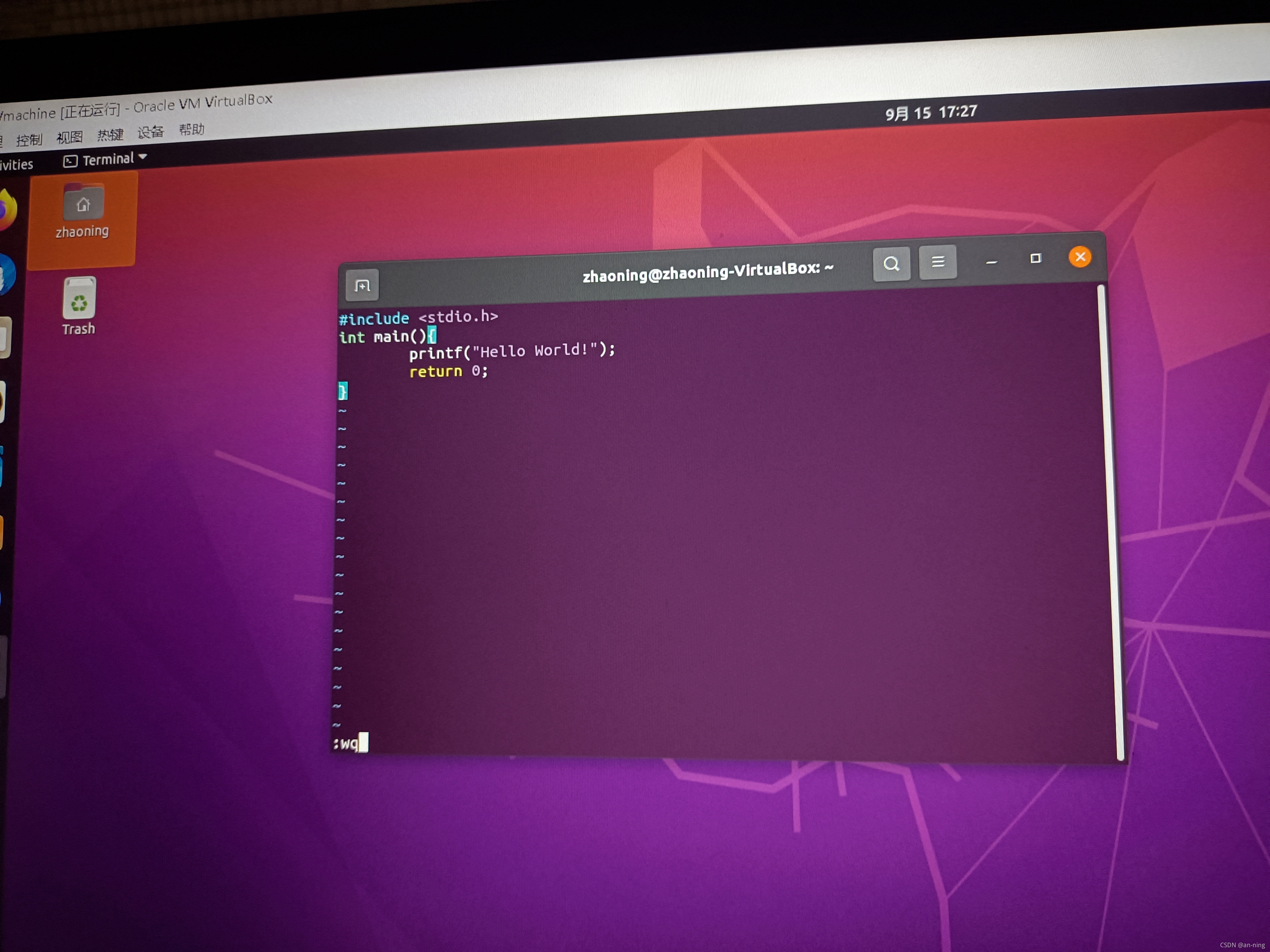The width and height of the screenshot is (1270, 952).
Task: Open the VirtualBox 设备 menu
Action: click(x=150, y=133)
